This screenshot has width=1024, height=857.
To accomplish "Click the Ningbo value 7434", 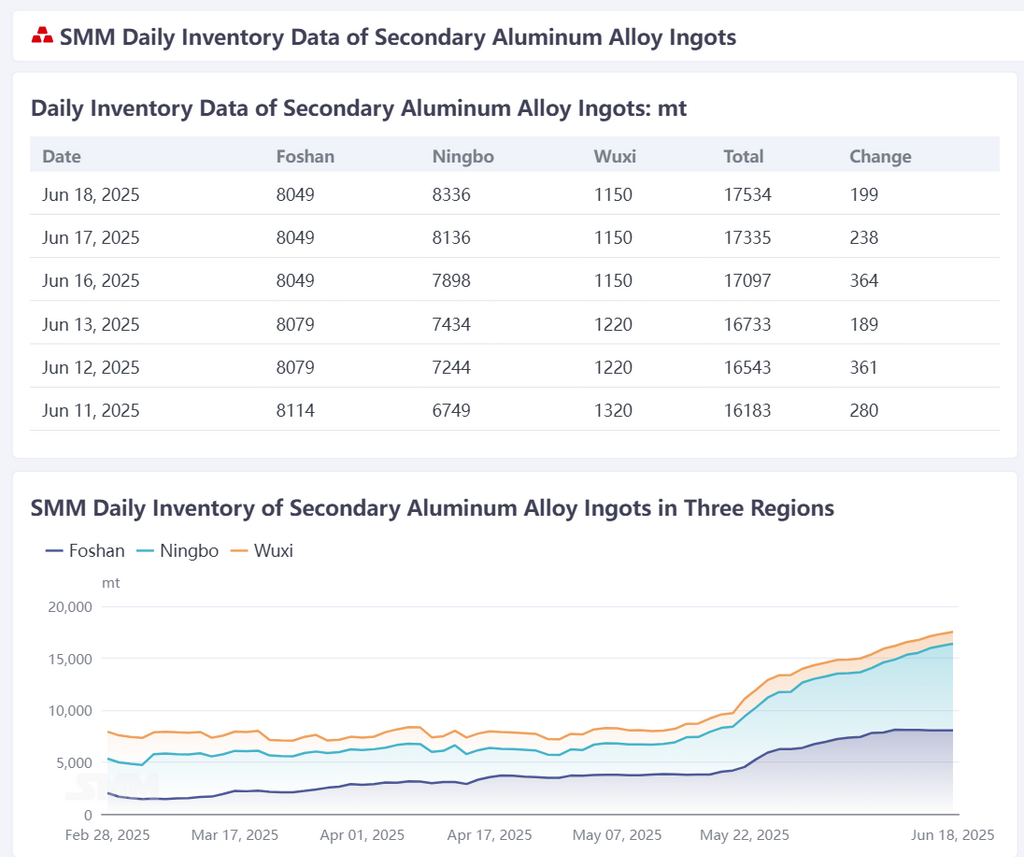I will click(451, 324).
